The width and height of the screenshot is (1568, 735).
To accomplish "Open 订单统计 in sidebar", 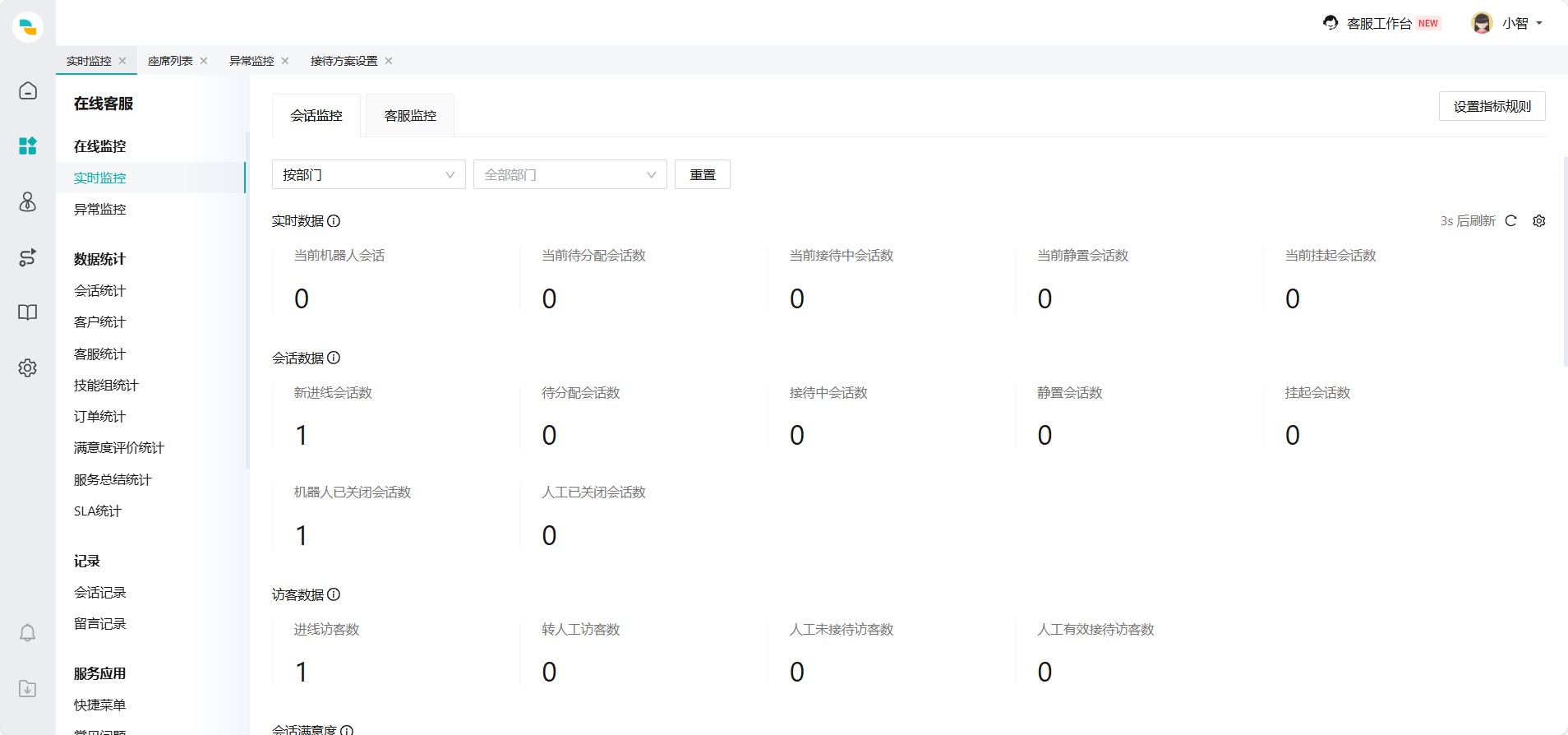I will (99, 416).
